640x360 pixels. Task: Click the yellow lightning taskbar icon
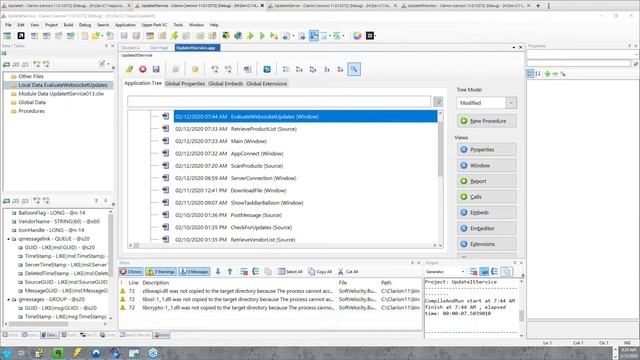point(77,353)
